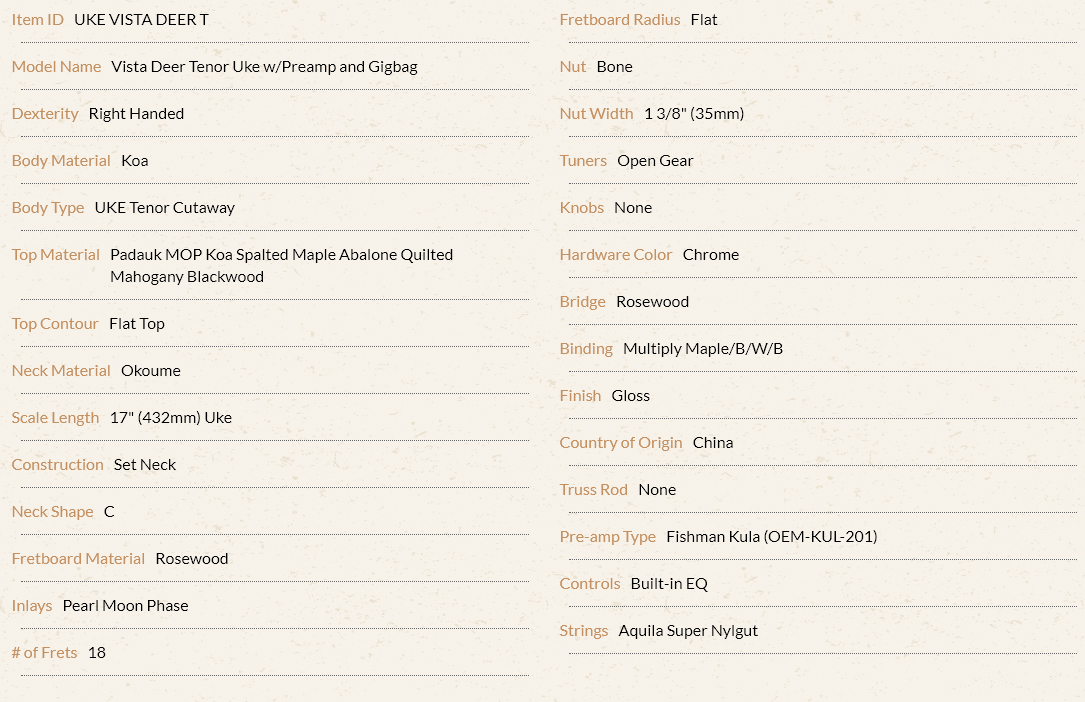Click the Binding Multiply Maple value
This screenshot has width=1085, height=702.
coord(703,349)
